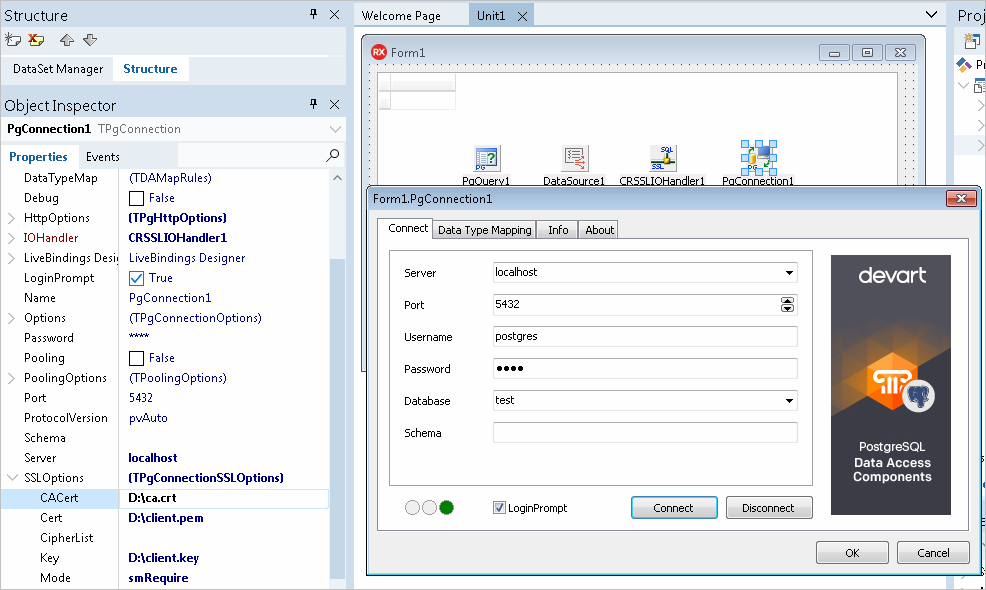Pin the Structure panel
This screenshot has width=986, height=590.
(x=313, y=14)
